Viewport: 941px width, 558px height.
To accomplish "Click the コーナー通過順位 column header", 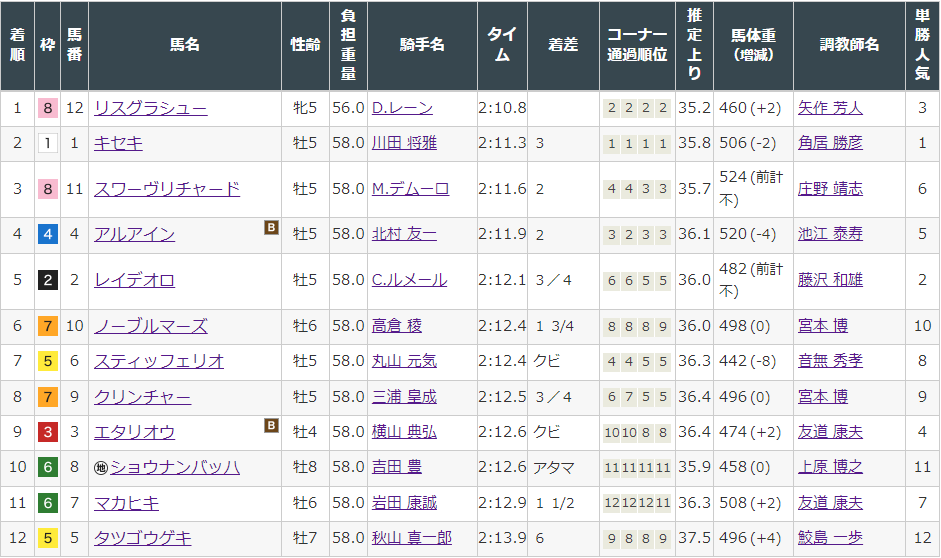I will (x=637, y=46).
